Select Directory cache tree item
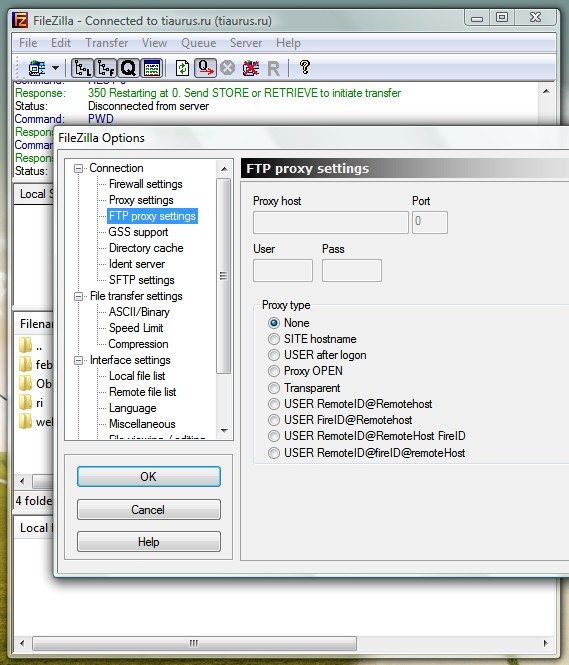569x665 pixels. pyautogui.click(x=146, y=248)
